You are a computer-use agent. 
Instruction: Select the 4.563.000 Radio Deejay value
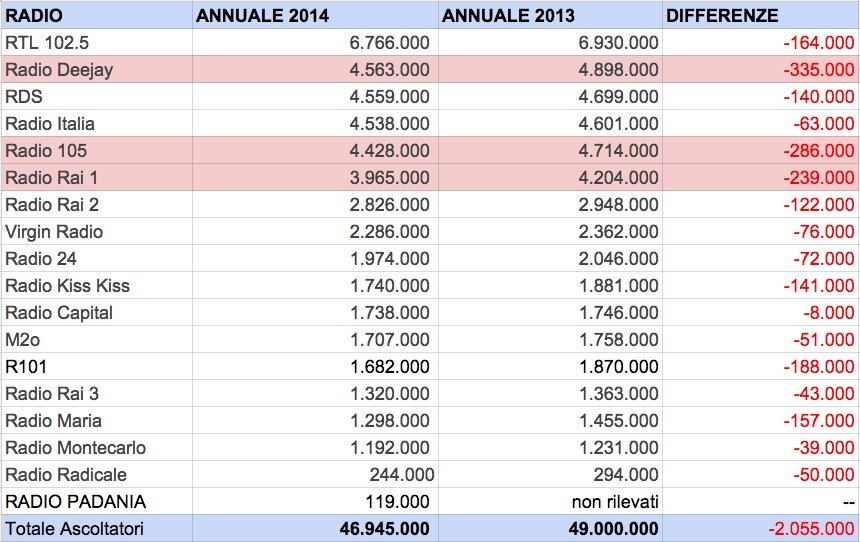(389, 70)
